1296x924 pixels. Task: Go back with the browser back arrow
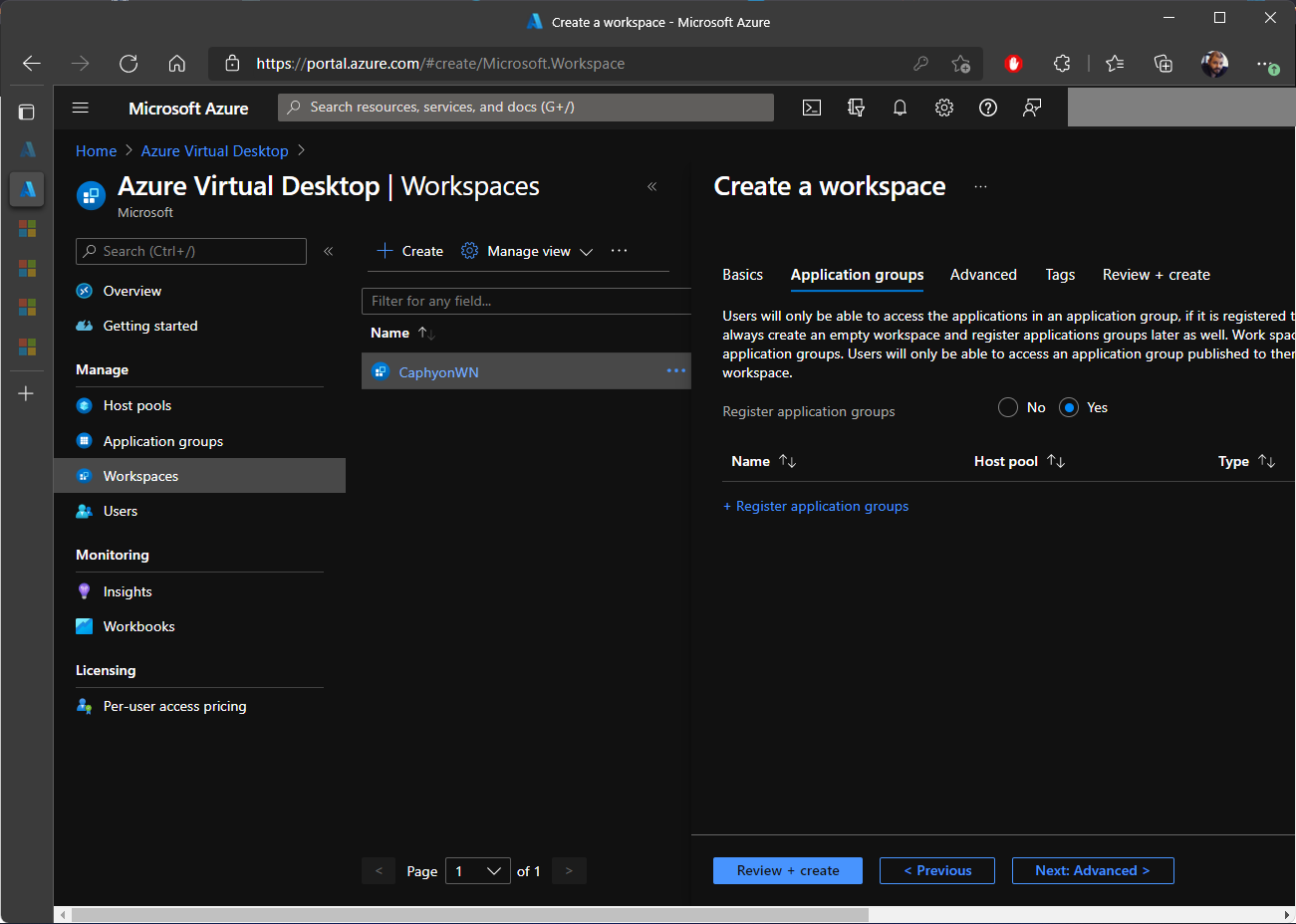pos(32,64)
